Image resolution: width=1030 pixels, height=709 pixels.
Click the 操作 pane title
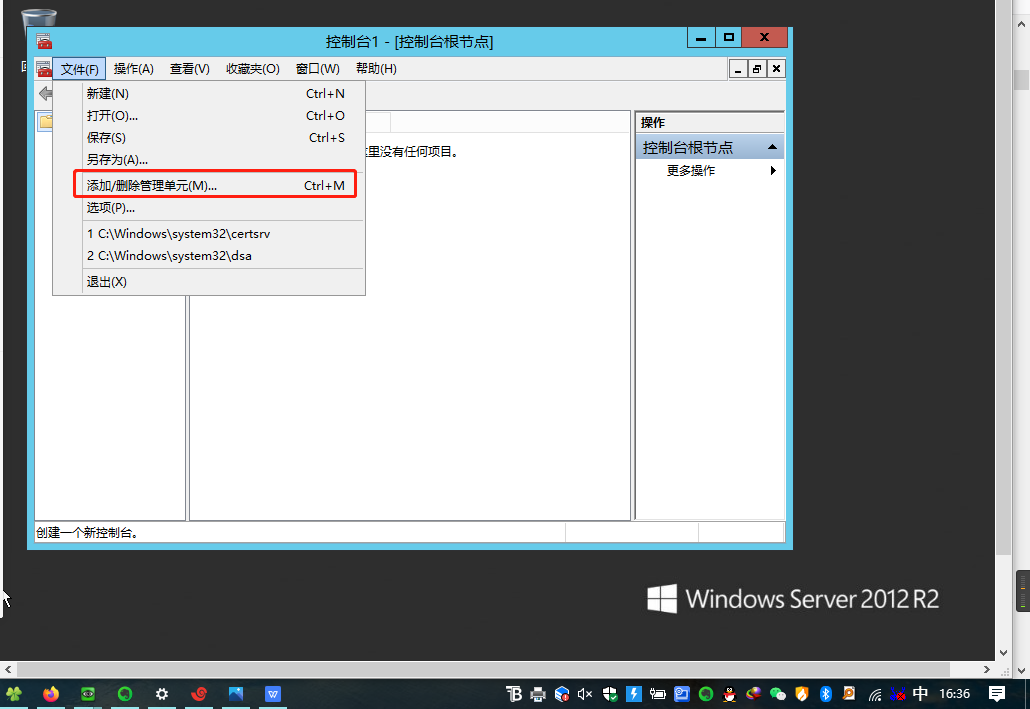(x=653, y=123)
